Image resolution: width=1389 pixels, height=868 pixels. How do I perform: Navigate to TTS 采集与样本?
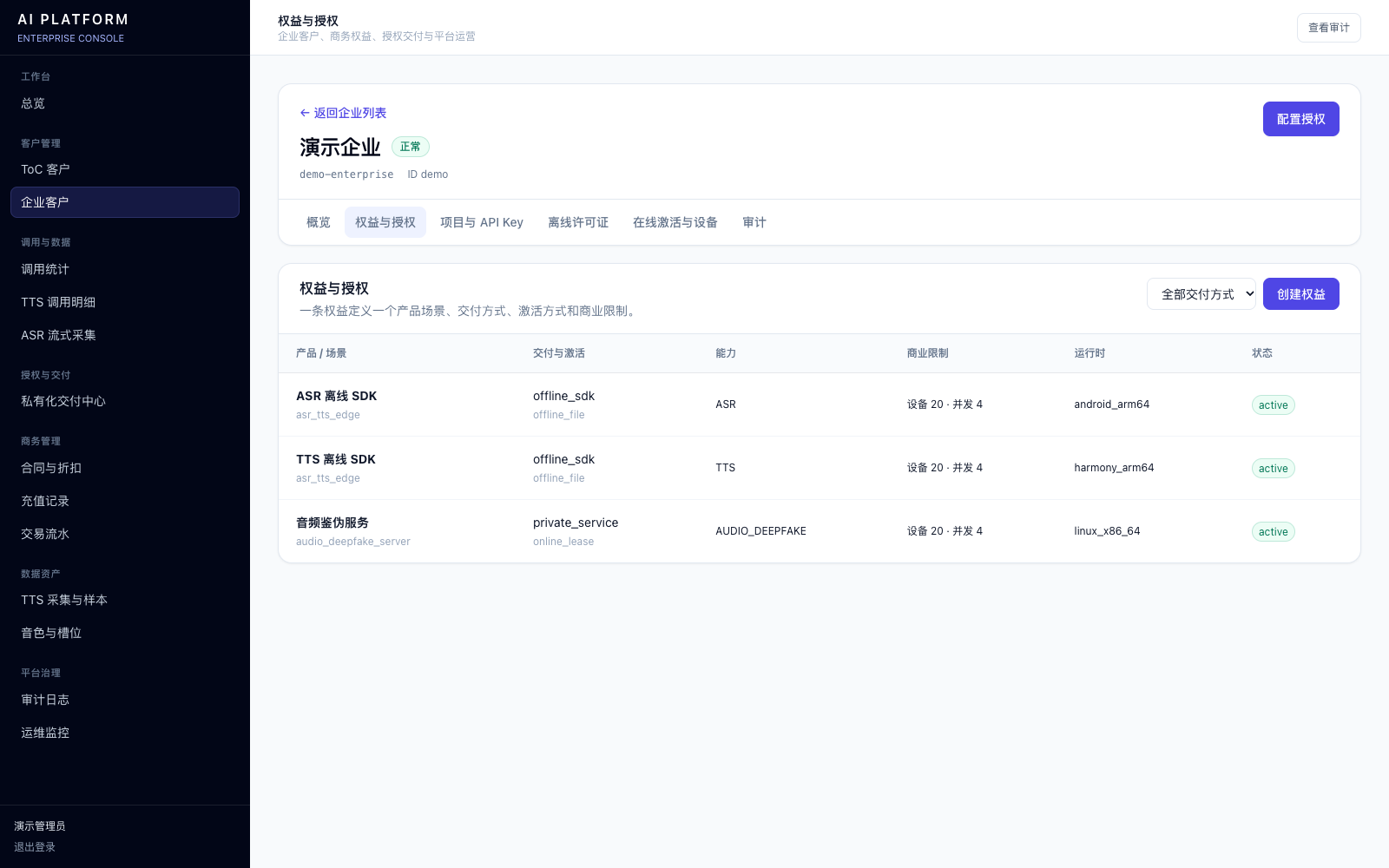pyautogui.click(x=125, y=600)
